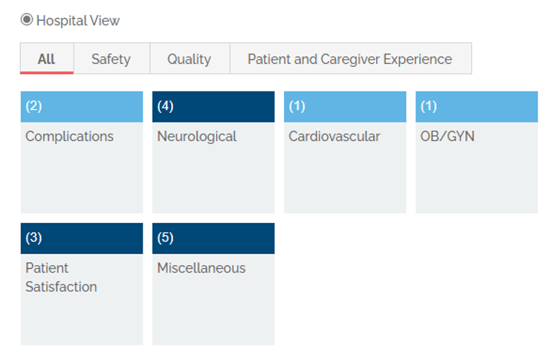The image size is (553, 361).
Task: Select the Neurological category tile
Action: click(x=213, y=152)
